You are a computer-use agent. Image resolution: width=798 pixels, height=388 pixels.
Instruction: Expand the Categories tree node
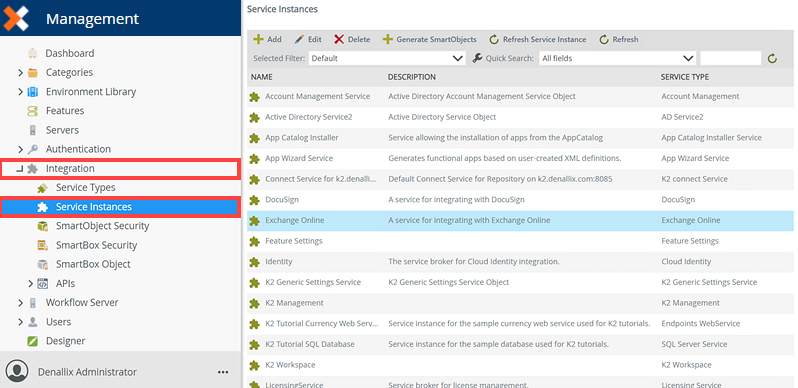(20, 73)
